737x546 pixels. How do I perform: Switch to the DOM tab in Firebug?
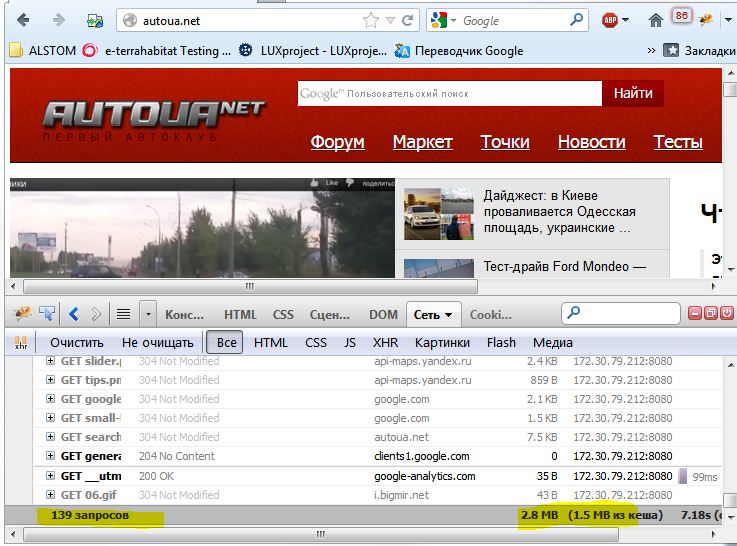tap(383, 314)
